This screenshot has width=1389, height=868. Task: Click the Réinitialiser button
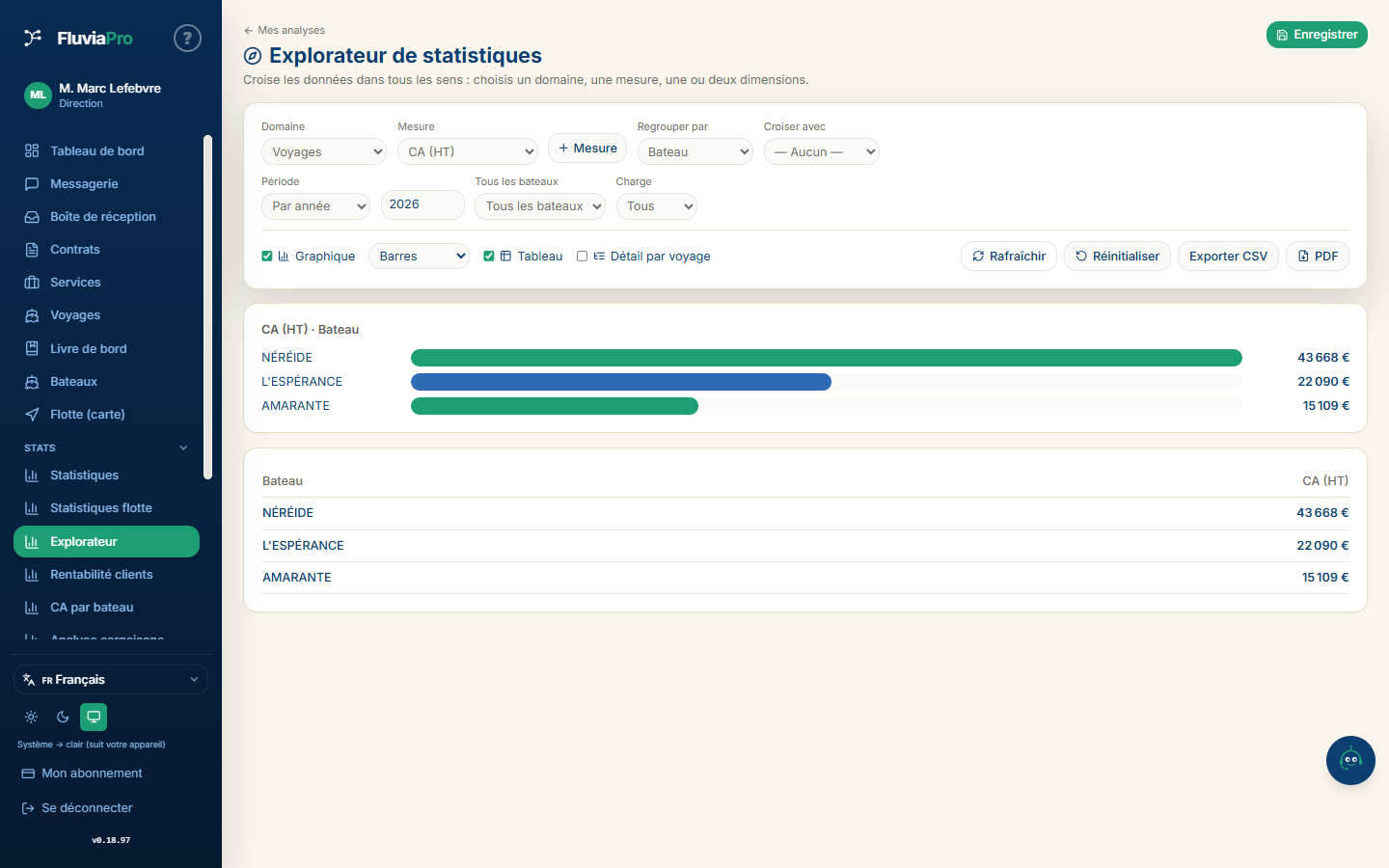point(1117,256)
